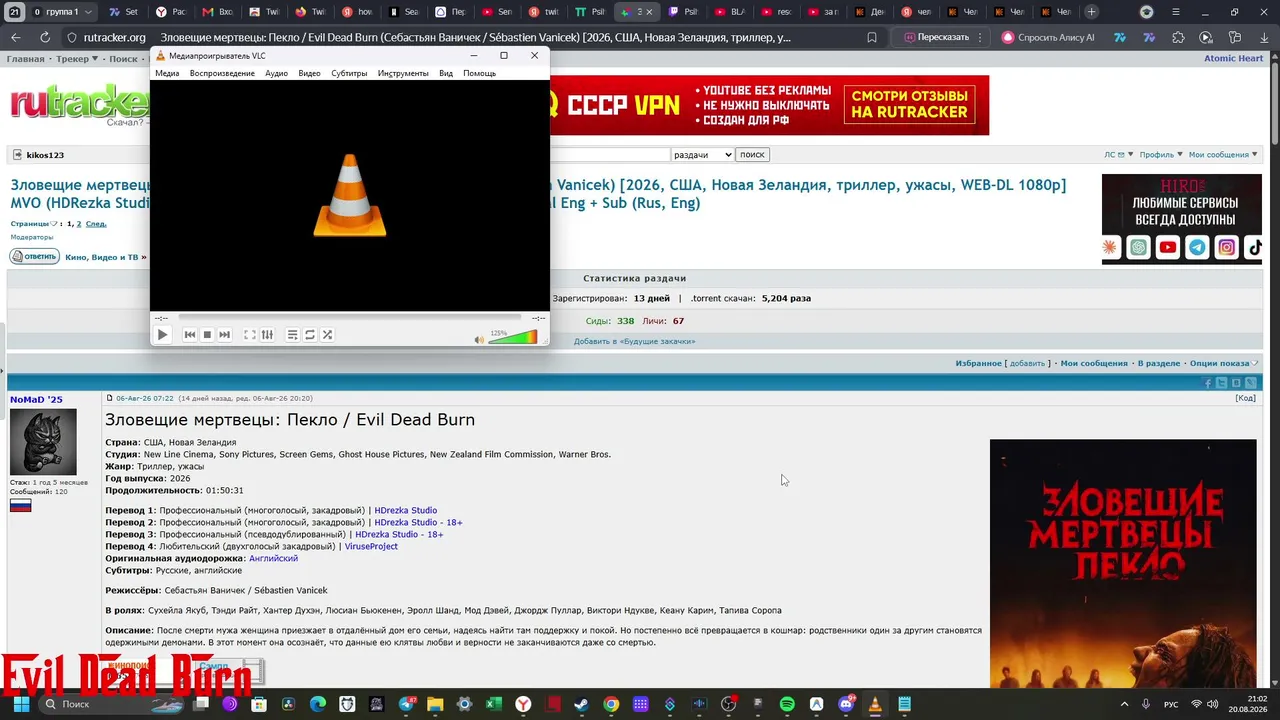Click the movie poster image
The width and height of the screenshot is (1280, 720).
pos(1123,563)
